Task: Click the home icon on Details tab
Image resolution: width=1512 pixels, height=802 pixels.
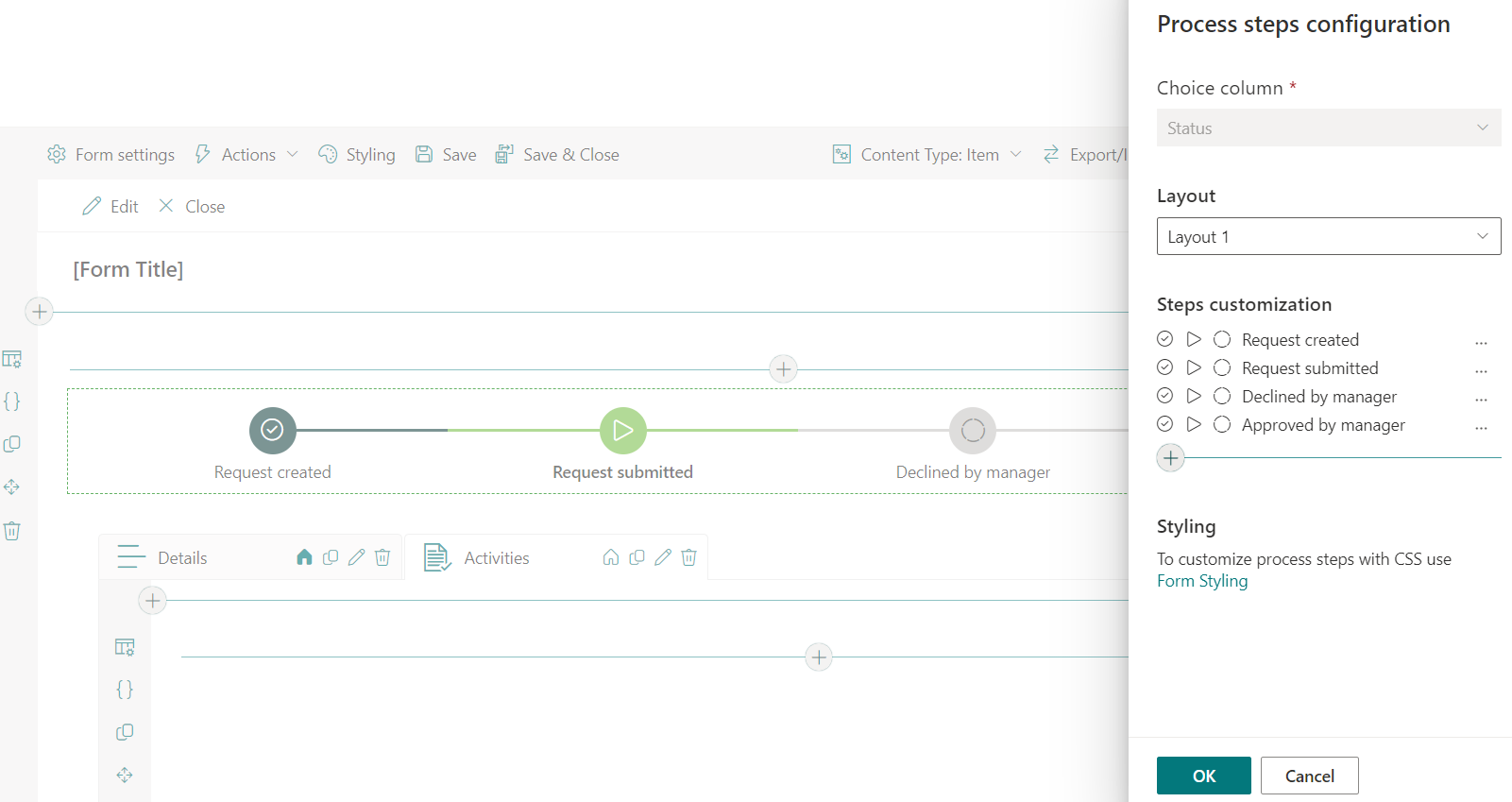Action: tap(304, 557)
